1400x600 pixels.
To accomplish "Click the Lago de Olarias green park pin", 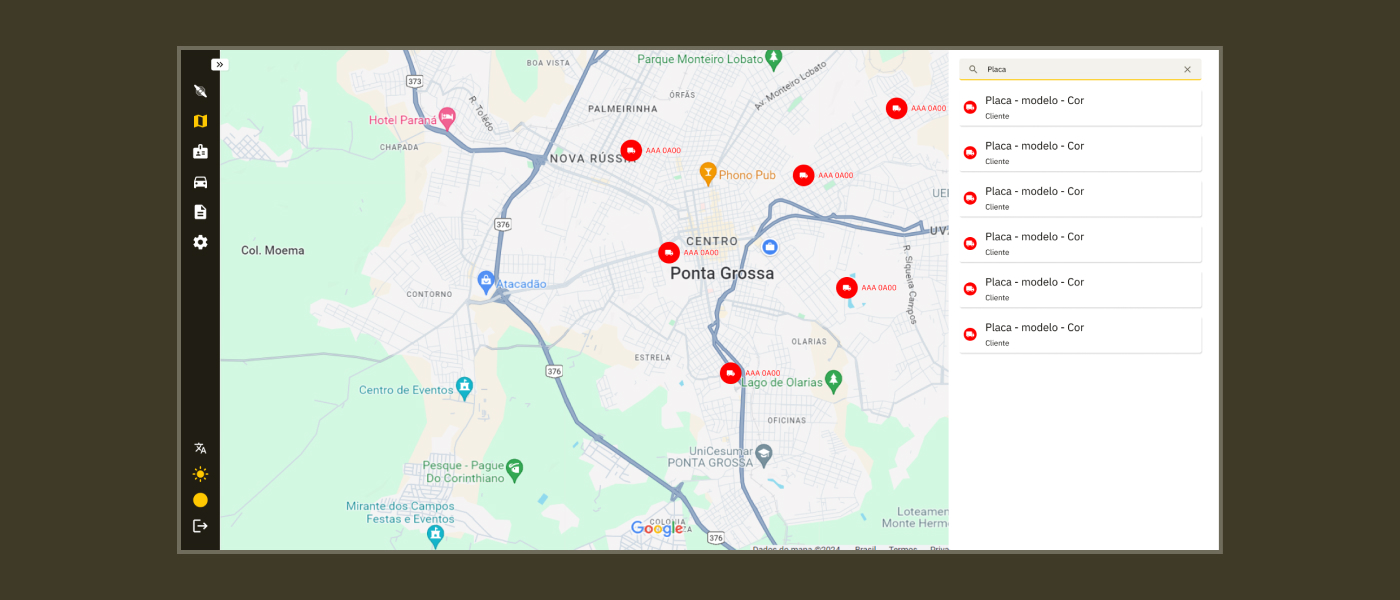I will [834, 380].
